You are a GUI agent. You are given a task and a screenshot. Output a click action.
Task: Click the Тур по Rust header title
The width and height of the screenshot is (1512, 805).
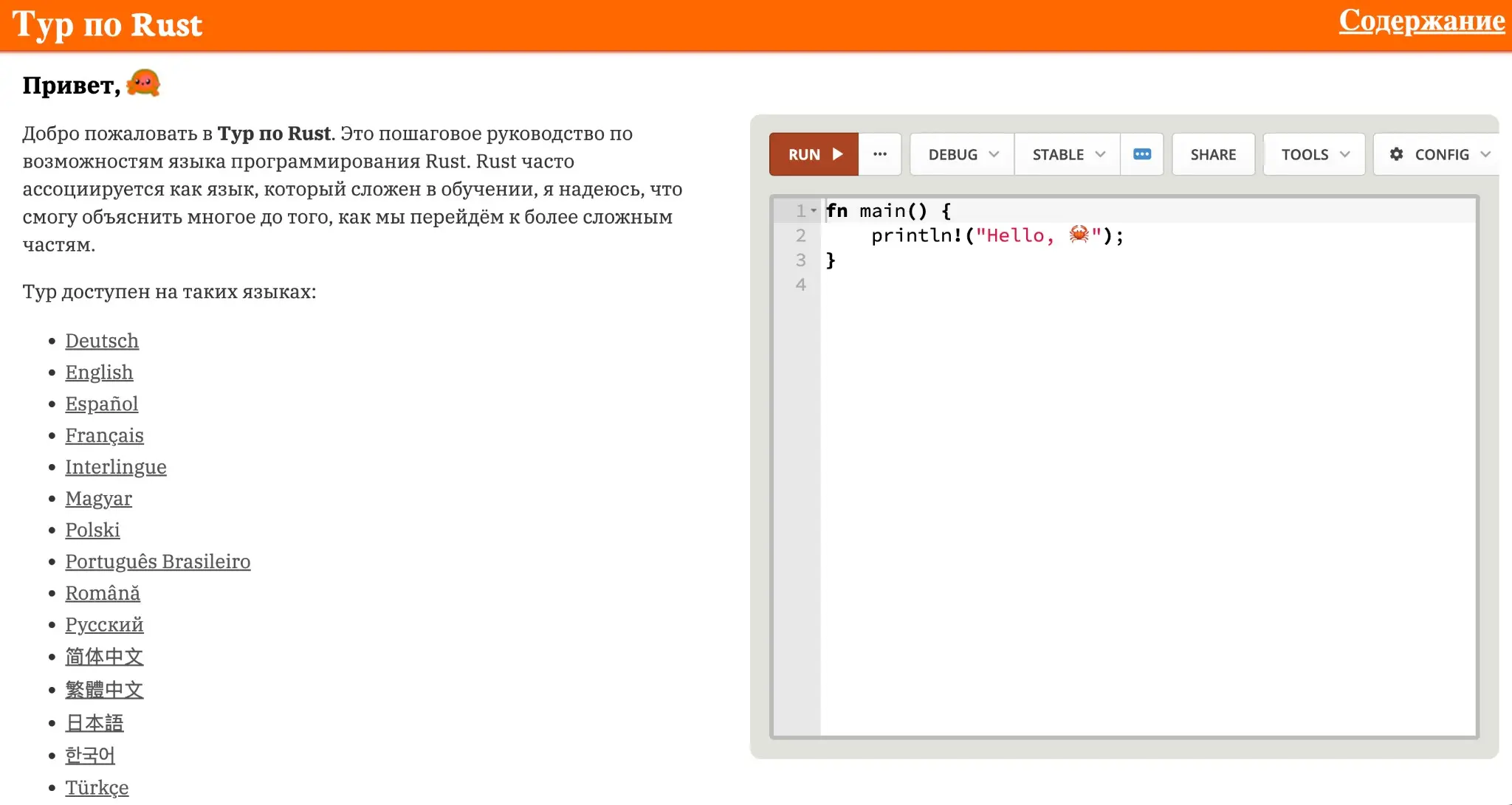108,24
